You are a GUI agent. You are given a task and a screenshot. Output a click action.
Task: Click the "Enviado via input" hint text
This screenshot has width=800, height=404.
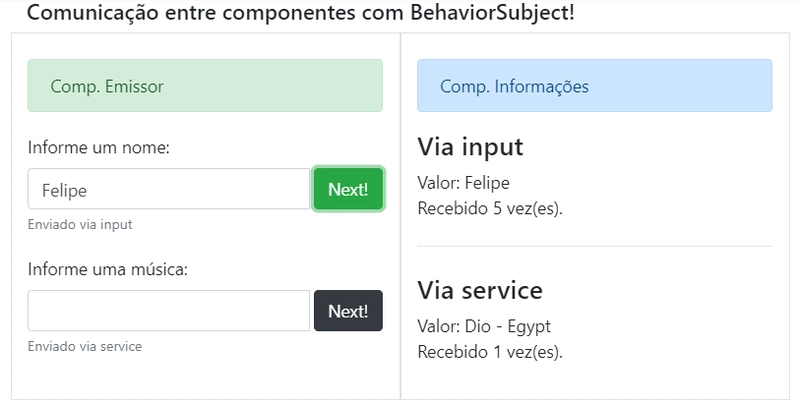(x=80, y=225)
